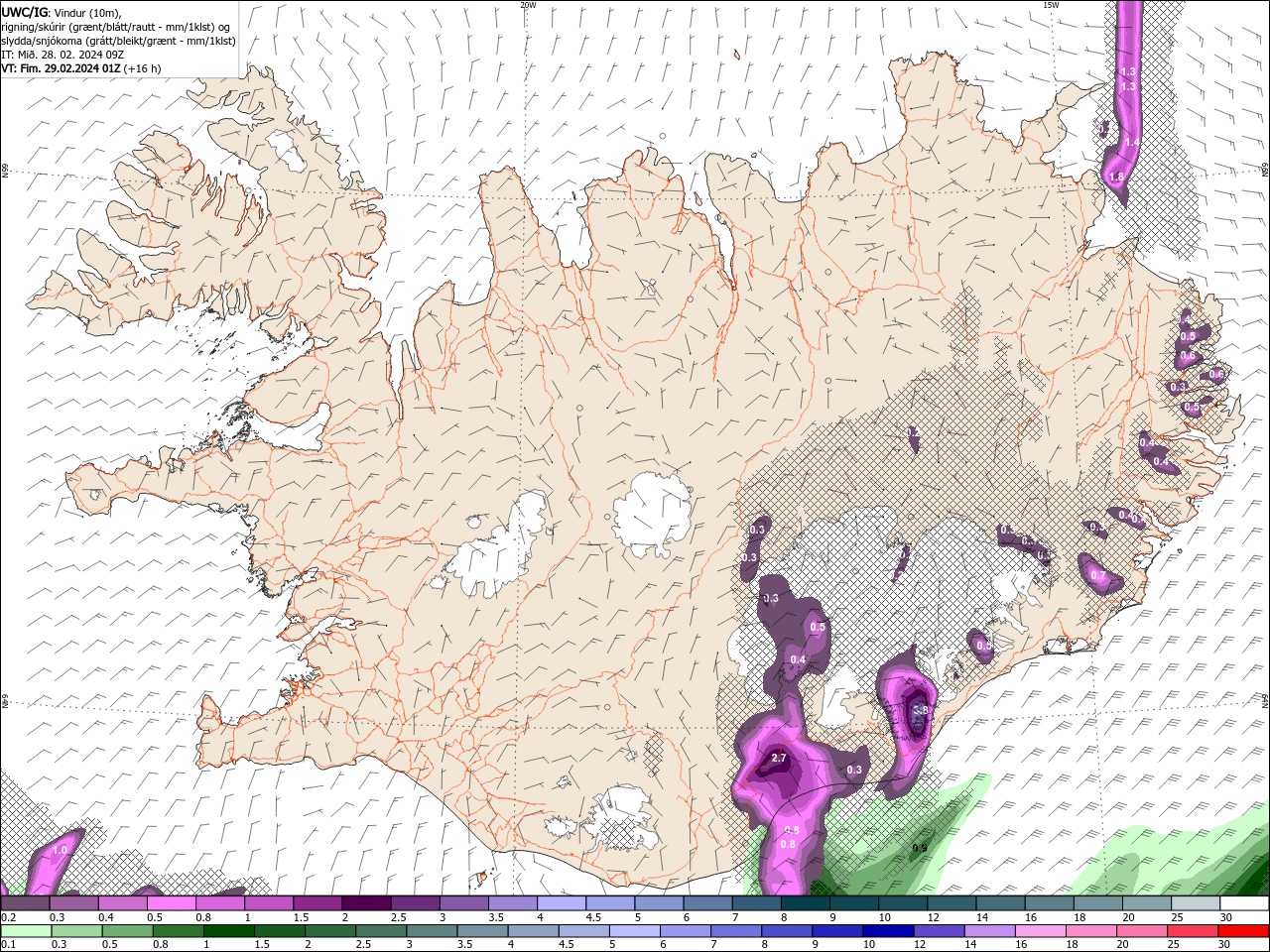The height and width of the screenshot is (952, 1270).
Task: Click the "20W" longitude label
Action: coord(528,5)
